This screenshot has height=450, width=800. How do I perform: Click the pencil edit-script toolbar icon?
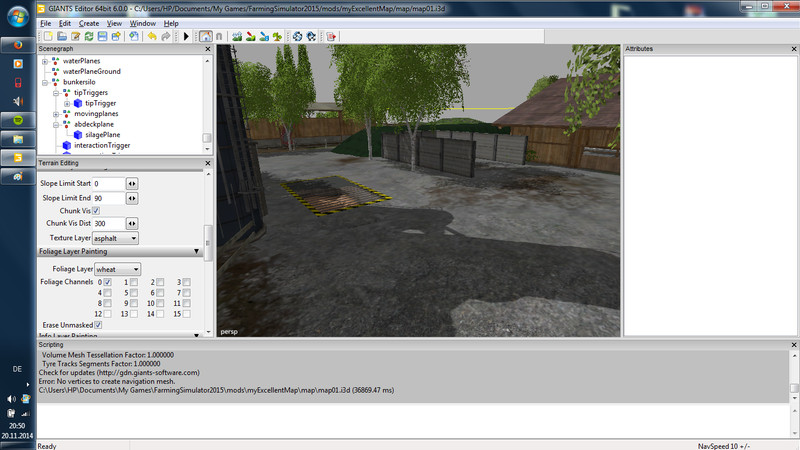(x=76, y=36)
